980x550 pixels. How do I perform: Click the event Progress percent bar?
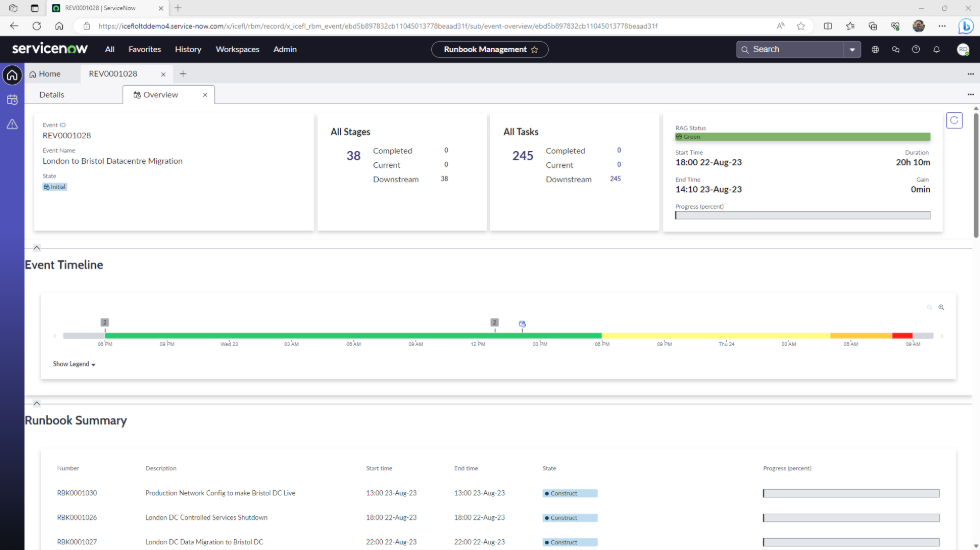pyautogui.click(x=802, y=215)
